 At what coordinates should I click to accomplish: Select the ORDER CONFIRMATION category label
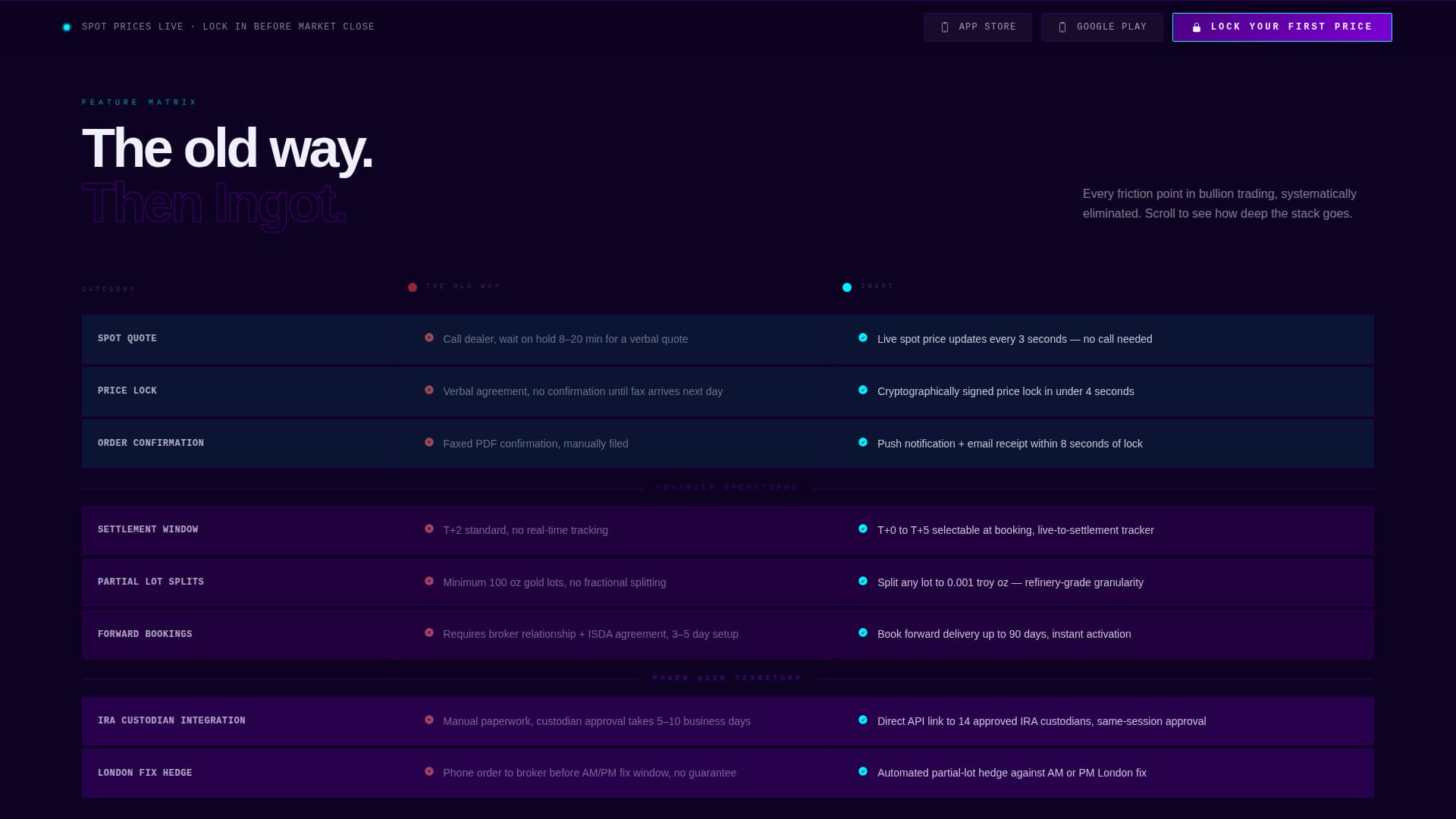(x=151, y=443)
